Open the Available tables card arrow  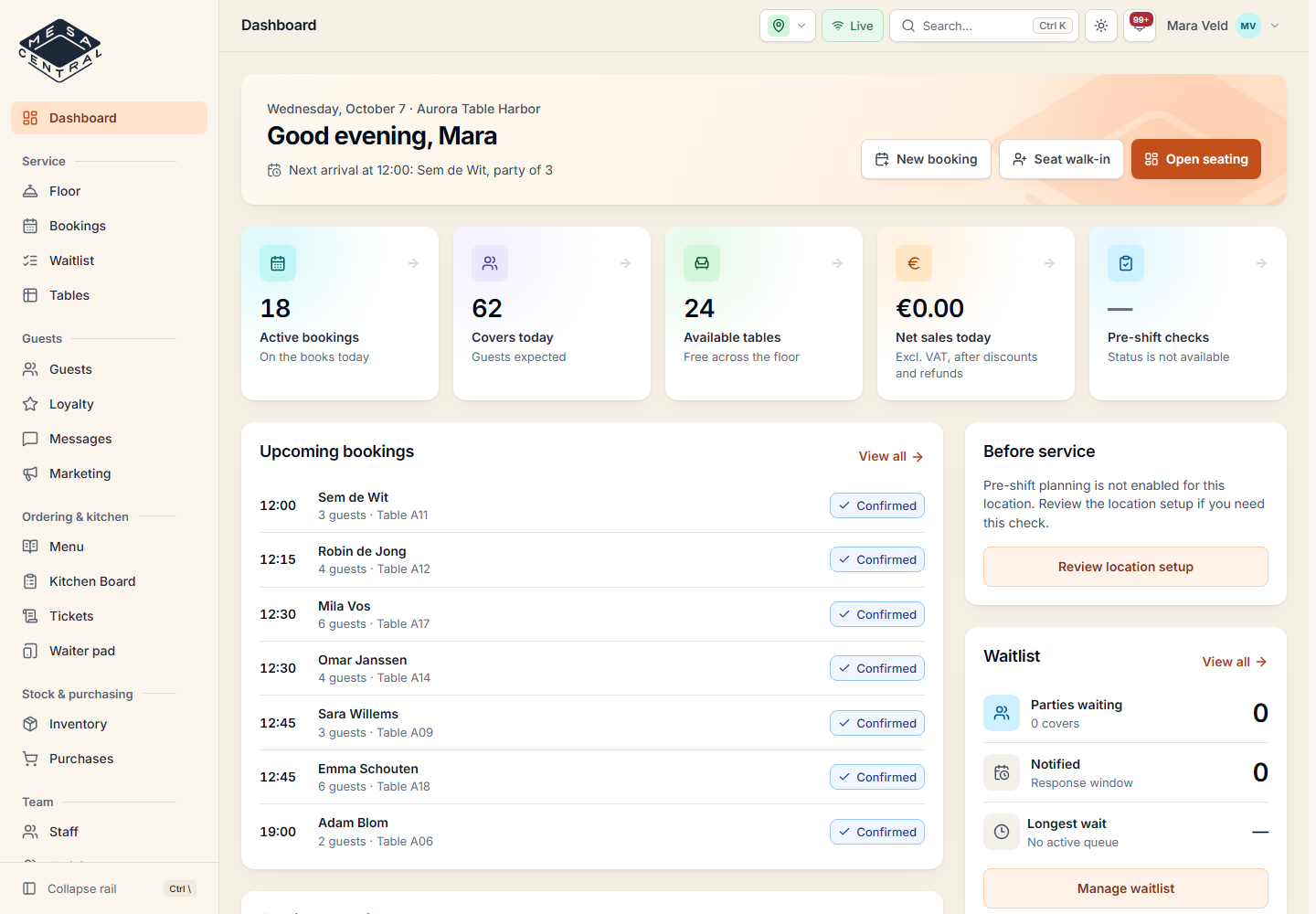tap(837, 263)
